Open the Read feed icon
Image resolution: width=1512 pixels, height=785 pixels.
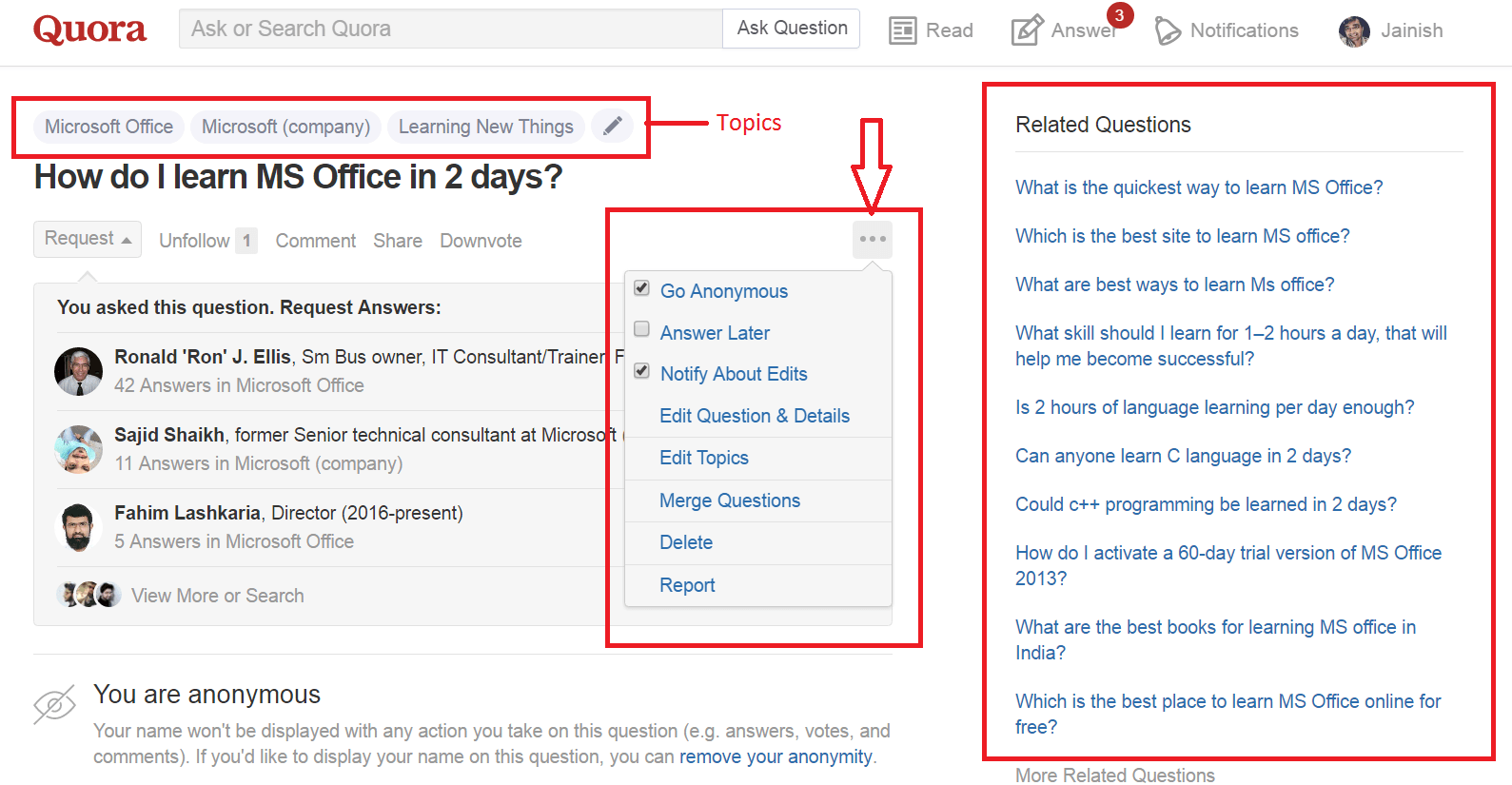(902, 30)
